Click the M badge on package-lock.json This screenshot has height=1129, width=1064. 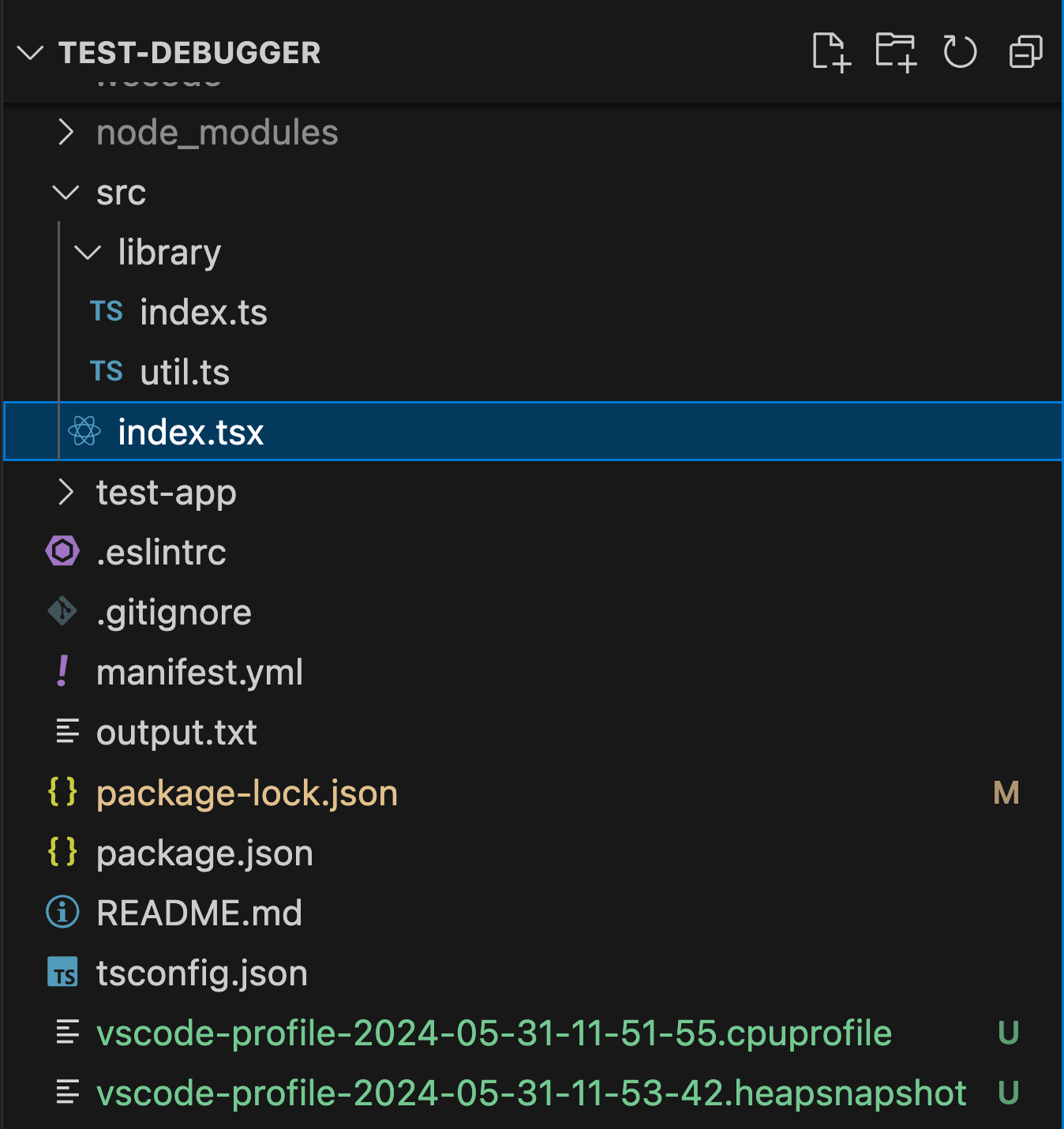point(1006,793)
